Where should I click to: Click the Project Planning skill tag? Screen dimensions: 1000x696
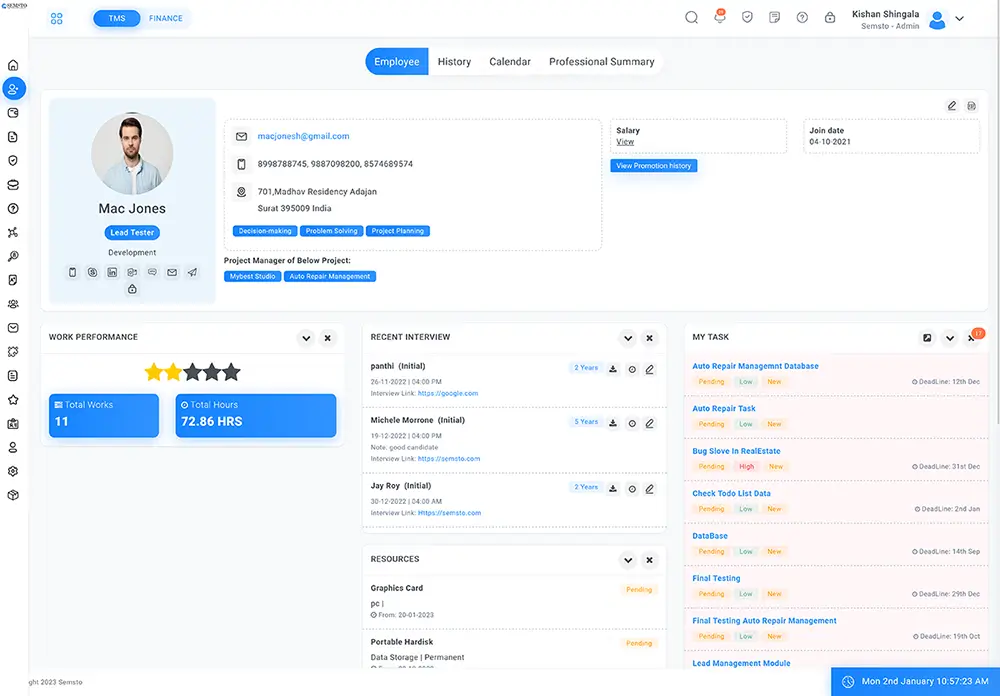(398, 231)
